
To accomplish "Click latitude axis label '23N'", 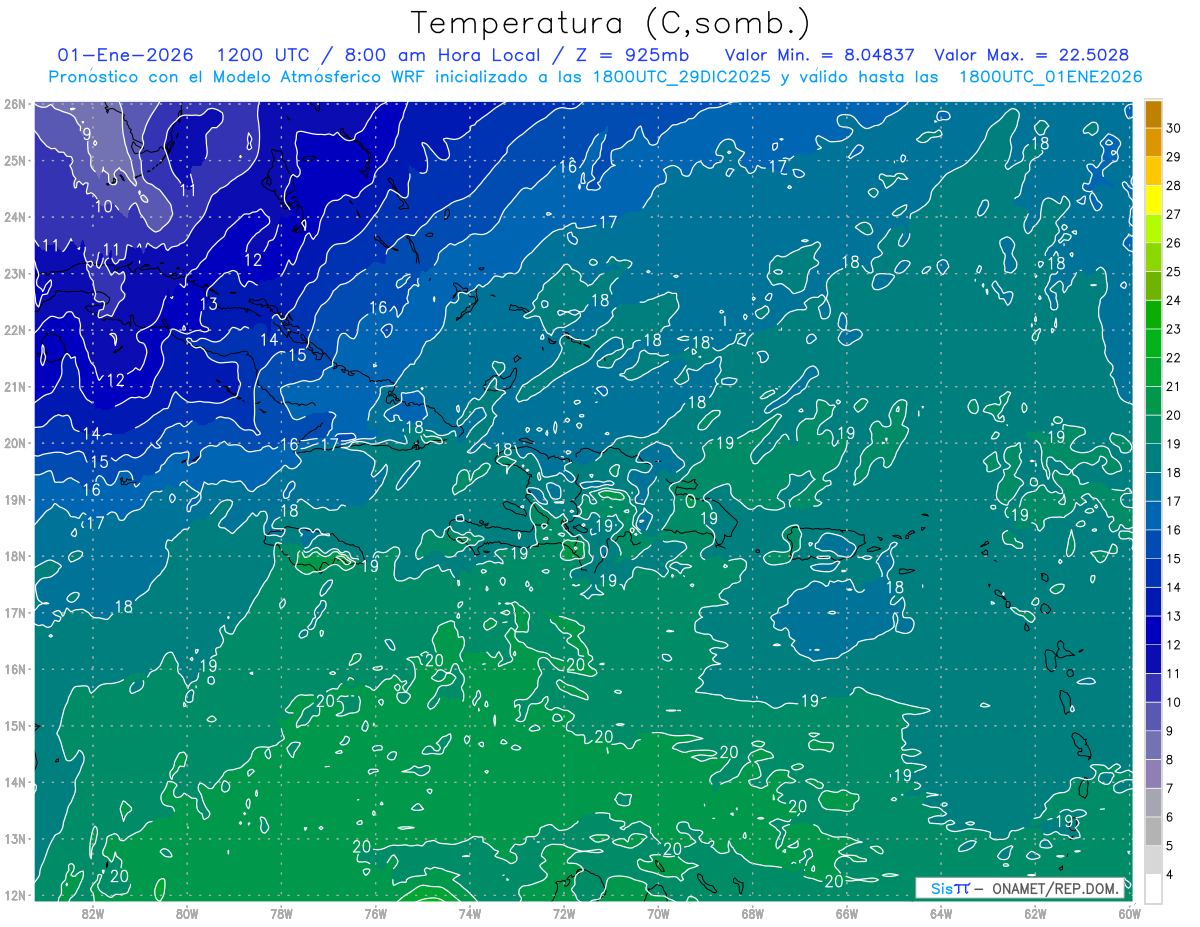I will pos(14,273).
